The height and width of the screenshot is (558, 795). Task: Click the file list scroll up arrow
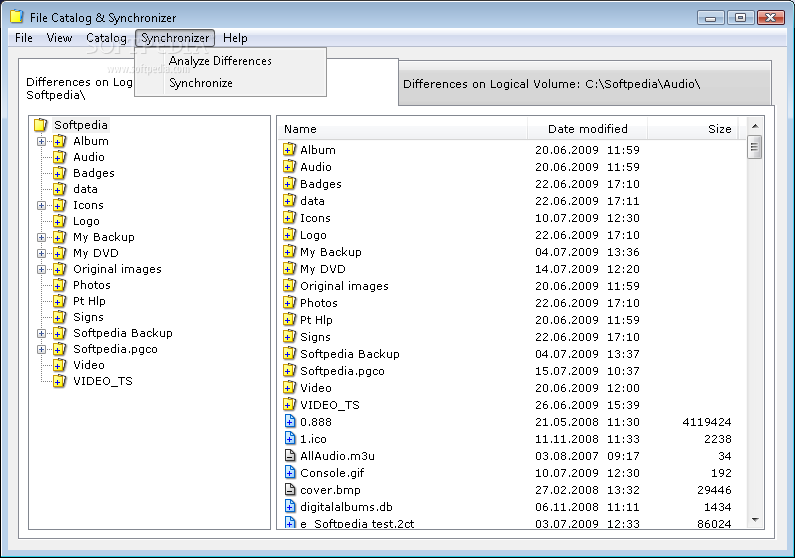tap(755, 126)
